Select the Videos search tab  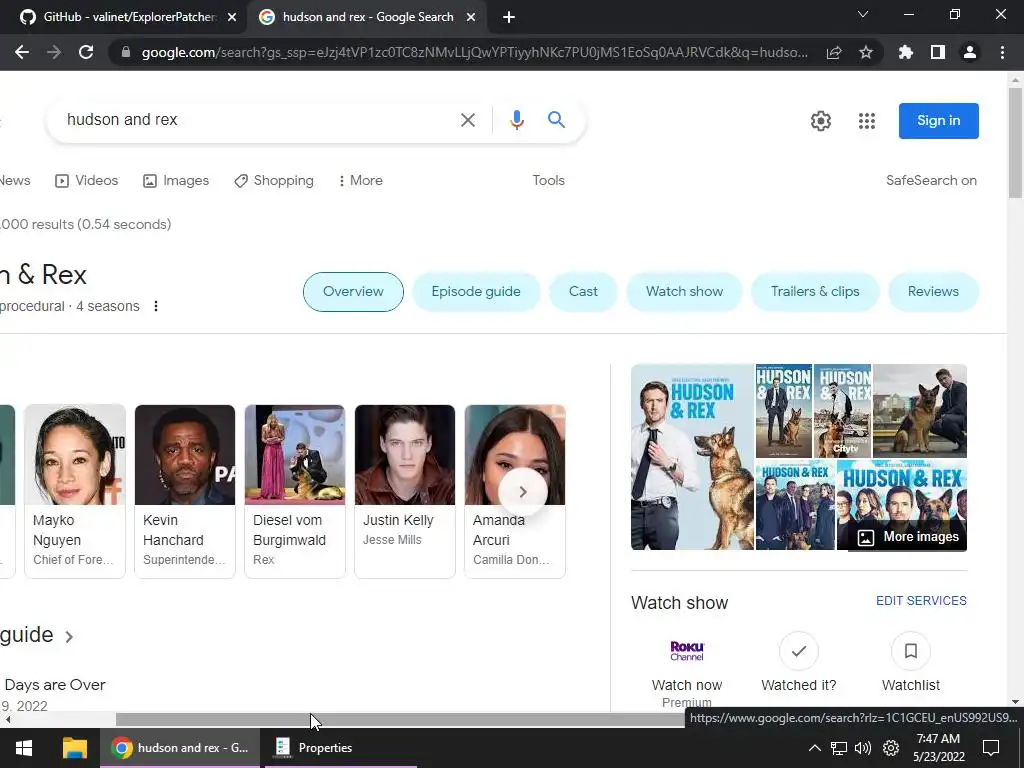click(x=87, y=181)
